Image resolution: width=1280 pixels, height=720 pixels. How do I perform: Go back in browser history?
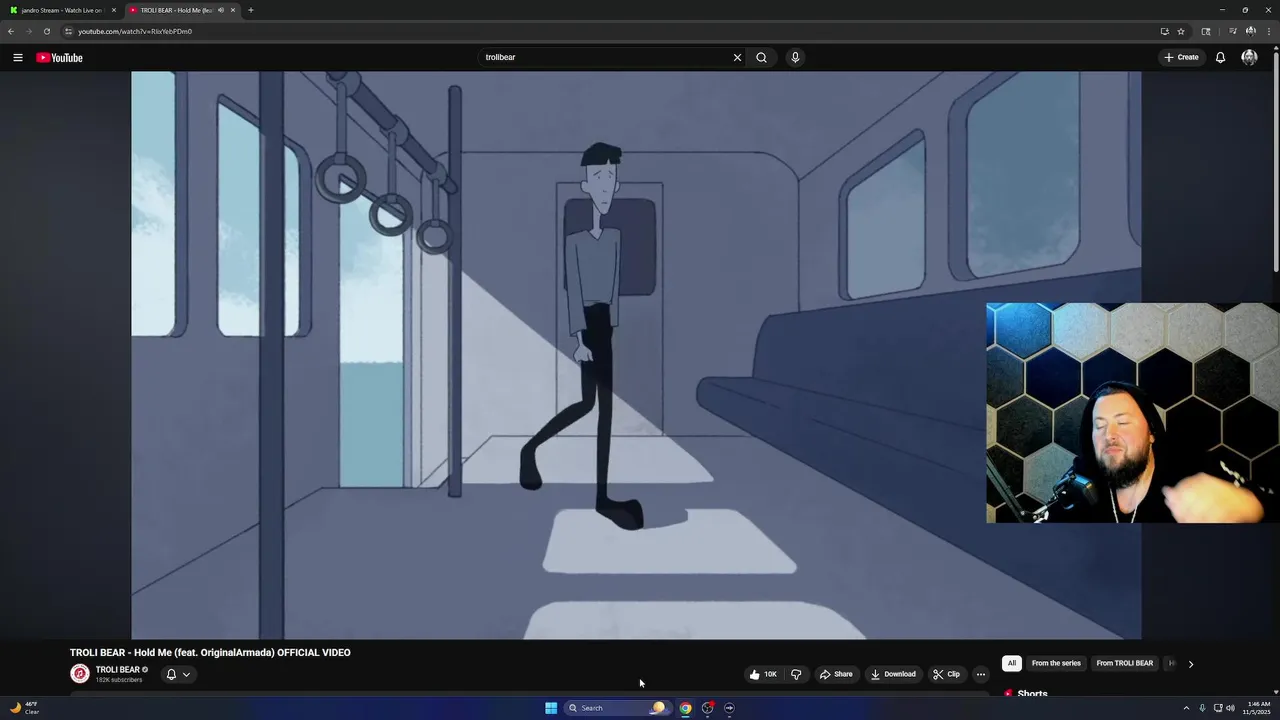(x=11, y=31)
